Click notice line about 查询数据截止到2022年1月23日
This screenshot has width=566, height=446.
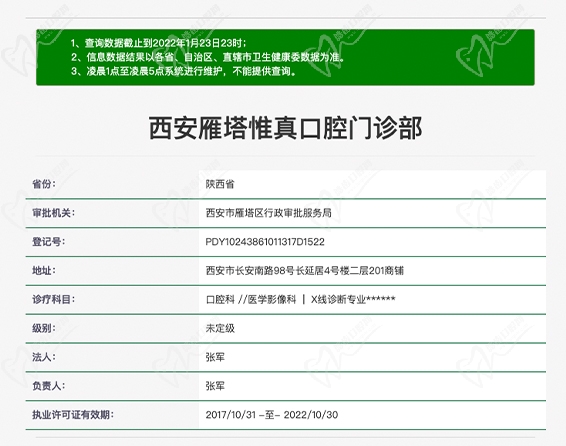159,43
